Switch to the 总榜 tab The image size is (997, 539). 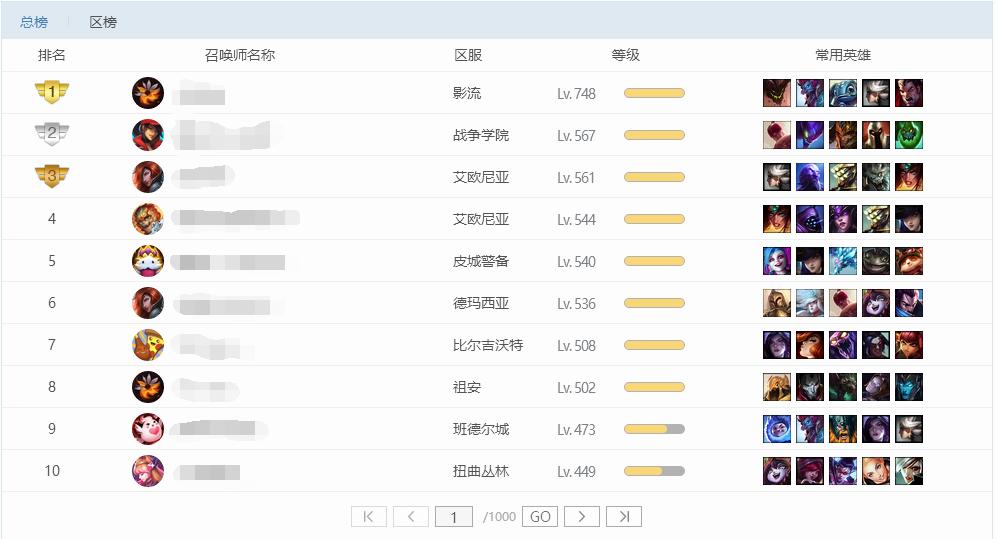pyautogui.click(x=34, y=22)
